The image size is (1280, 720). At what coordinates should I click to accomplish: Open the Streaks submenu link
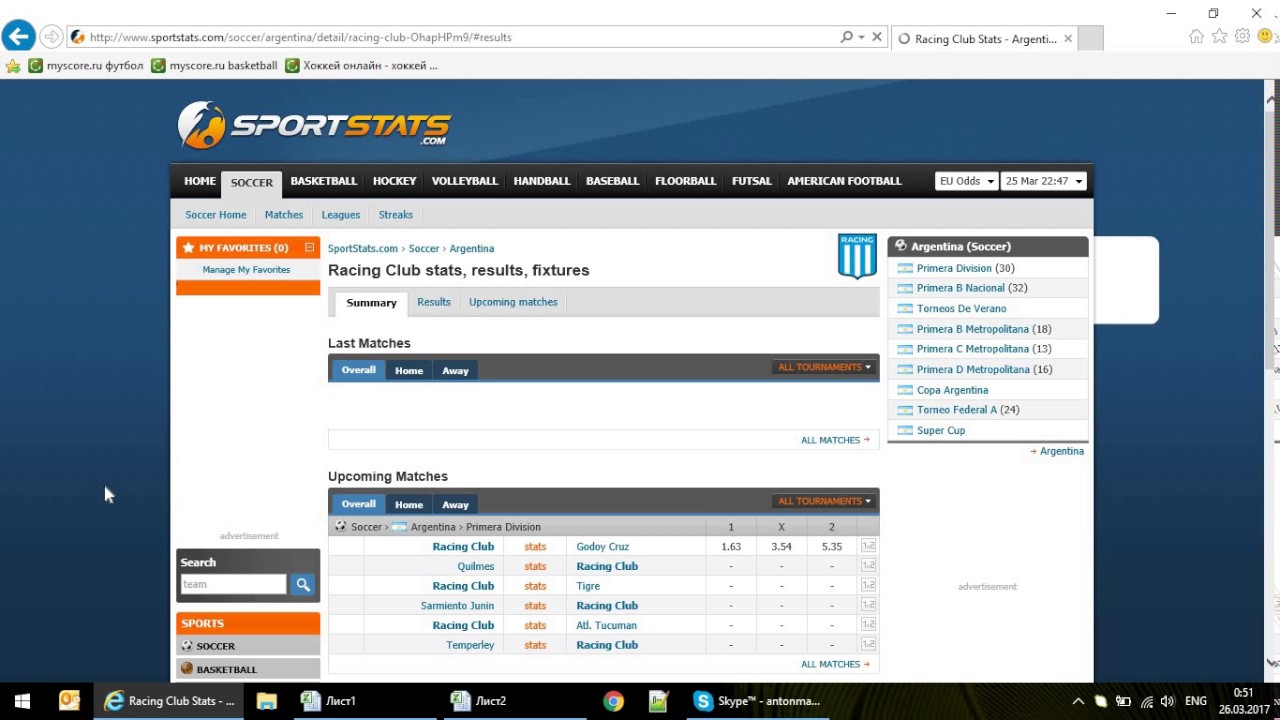(395, 215)
